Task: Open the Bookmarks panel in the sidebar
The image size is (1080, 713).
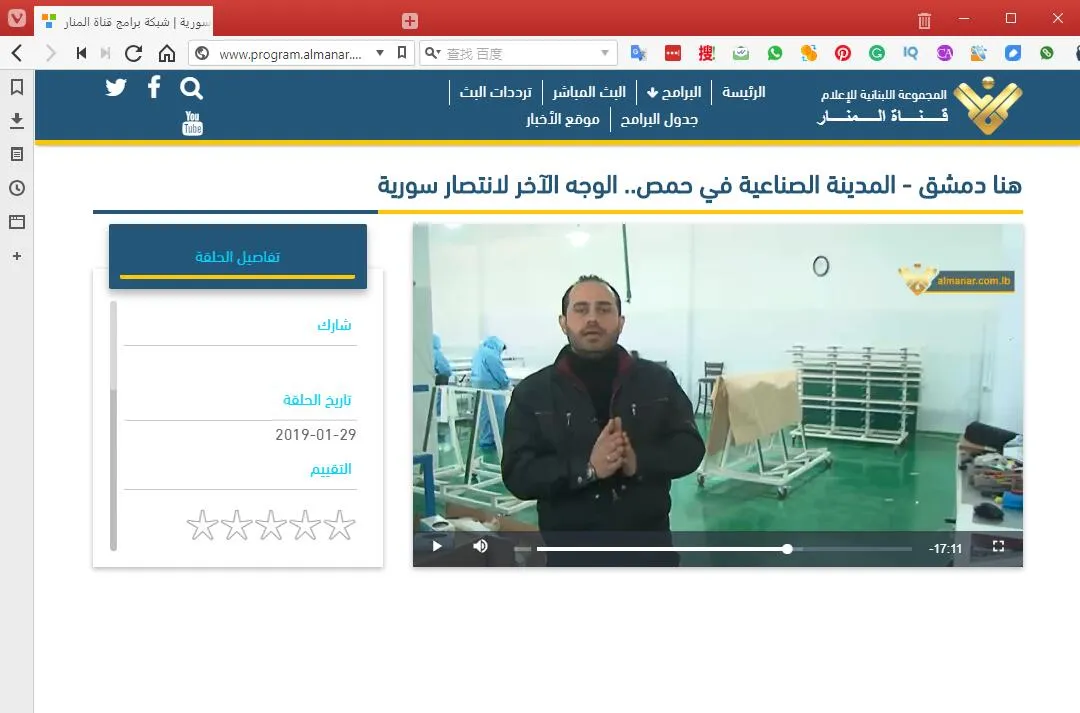Action: 16,87
